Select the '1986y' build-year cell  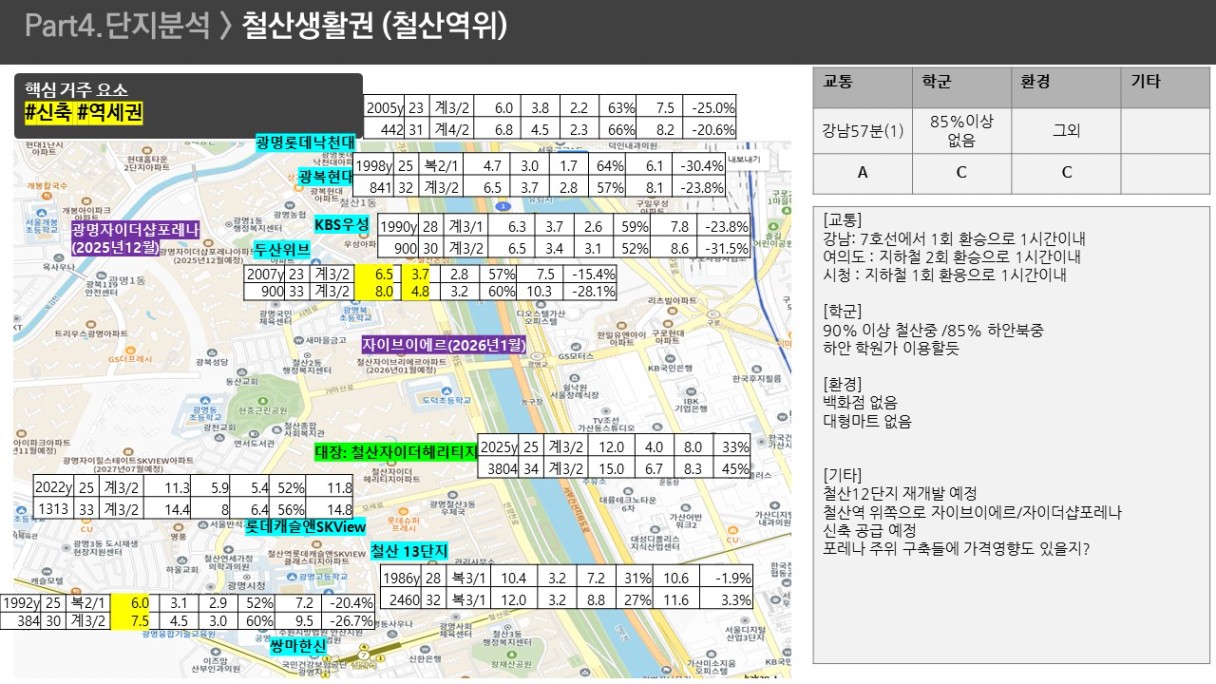pos(402,578)
